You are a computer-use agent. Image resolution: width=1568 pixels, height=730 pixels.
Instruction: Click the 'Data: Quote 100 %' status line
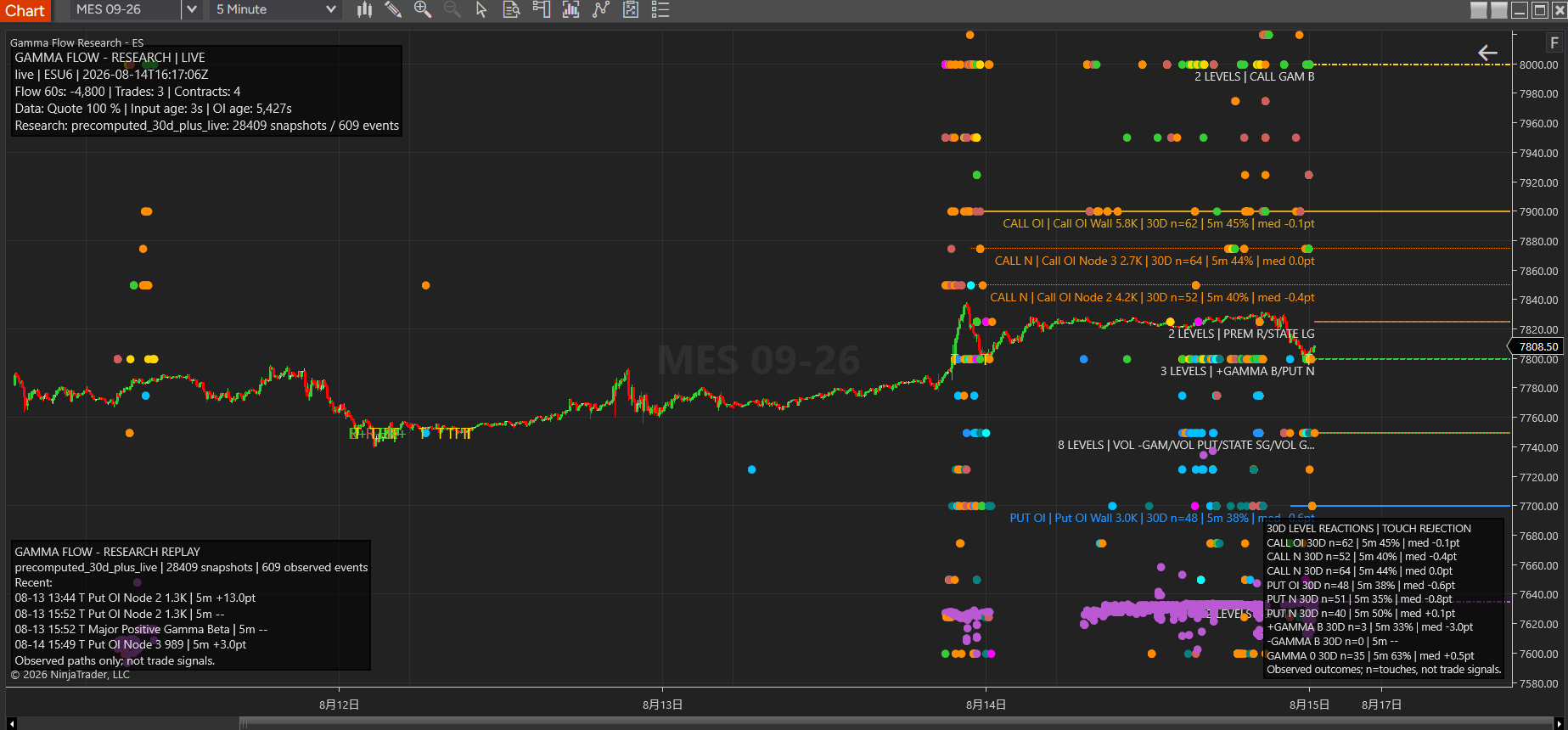[153, 109]
